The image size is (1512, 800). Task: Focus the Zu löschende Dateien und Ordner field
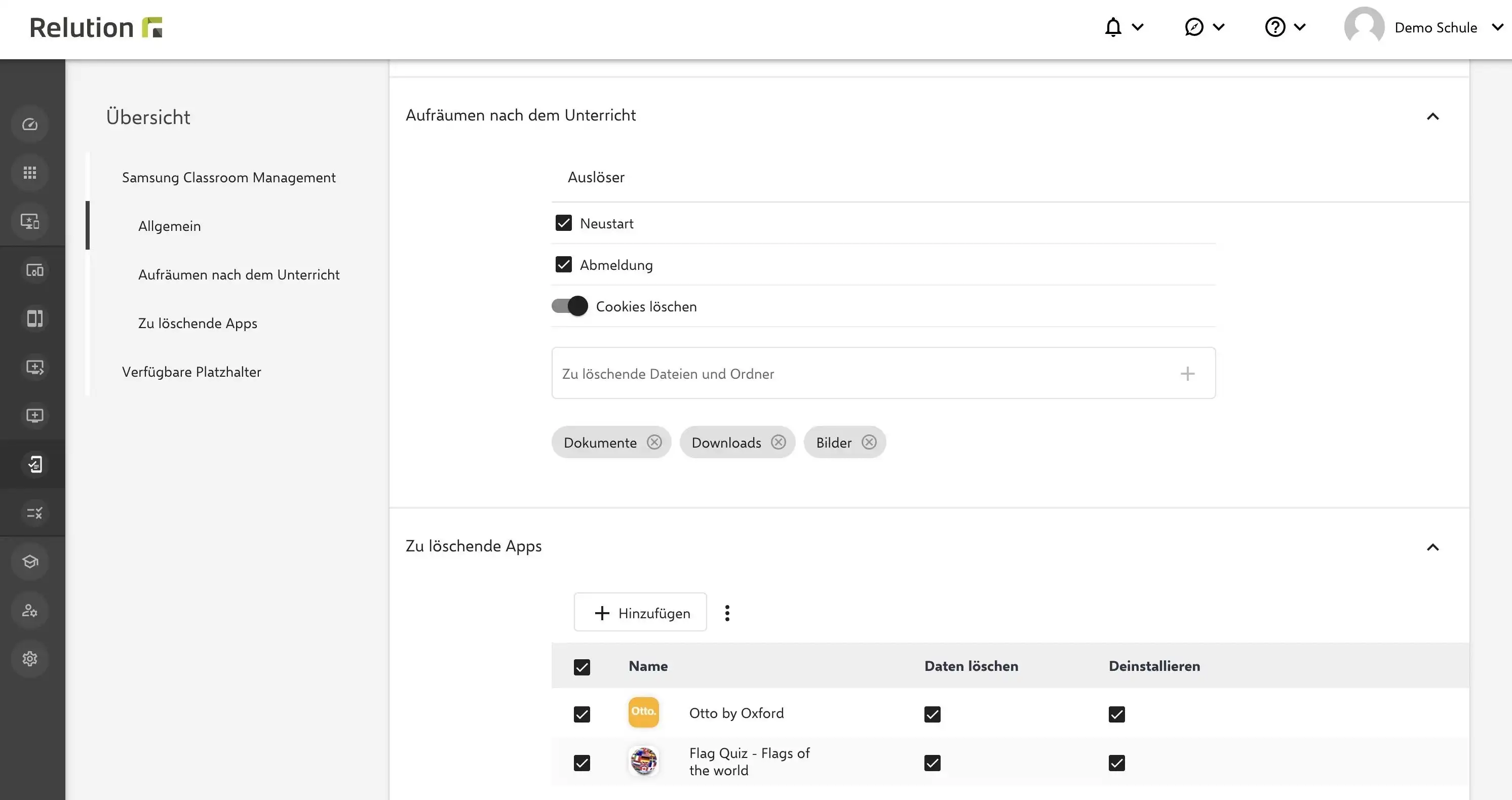pos(883,373)
